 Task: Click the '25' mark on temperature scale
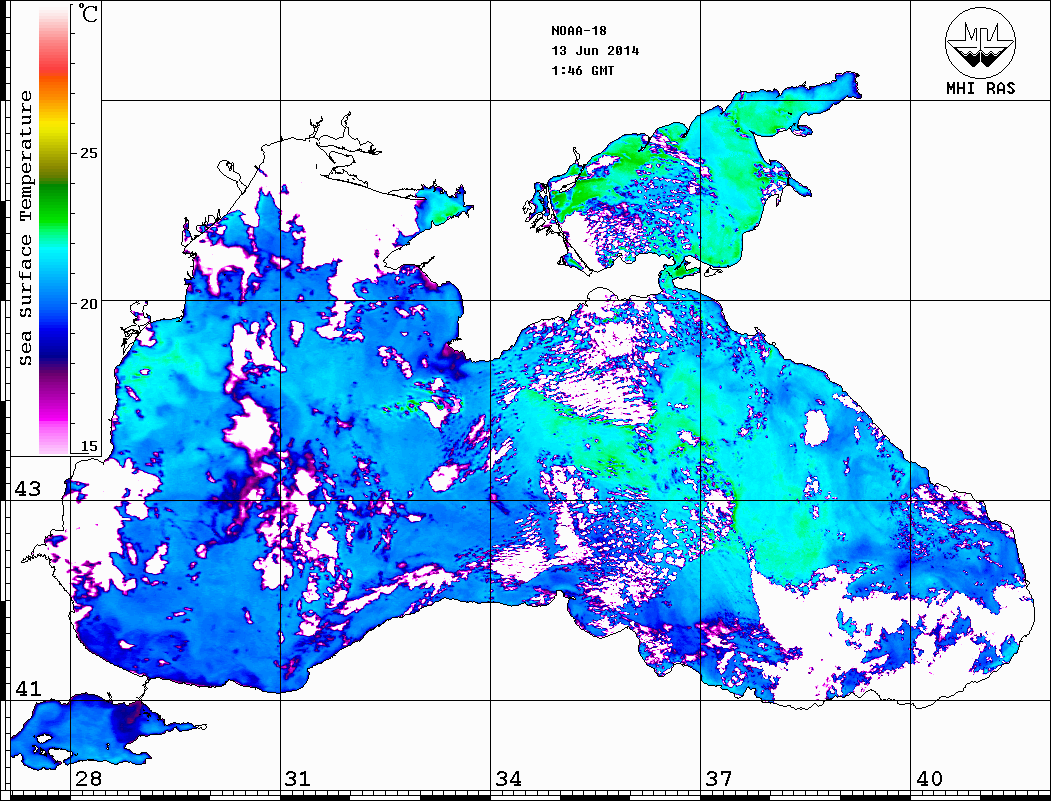tap(88, 153)
